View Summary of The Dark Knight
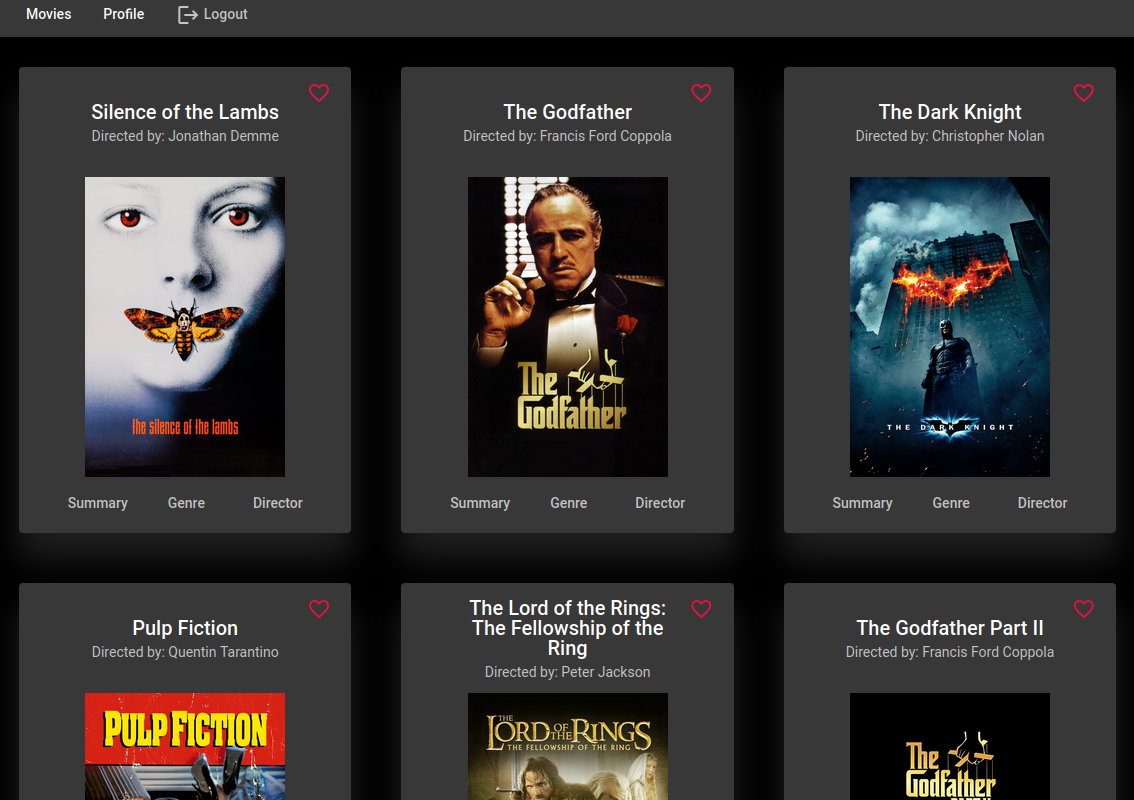Viewport: 1134px width, 800px height. coord(862,503)
